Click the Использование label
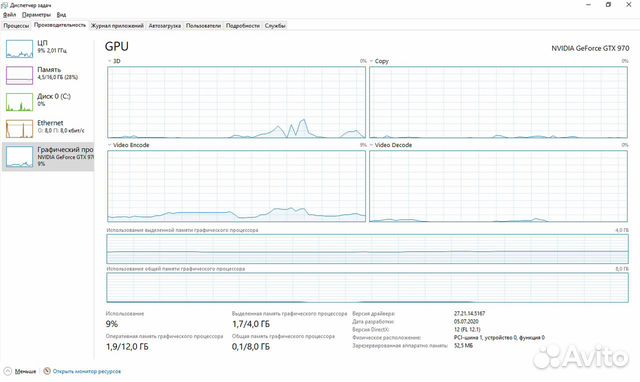Image resolution: width=640 pixels, height=382 pixels. click(x=125, y=313)
